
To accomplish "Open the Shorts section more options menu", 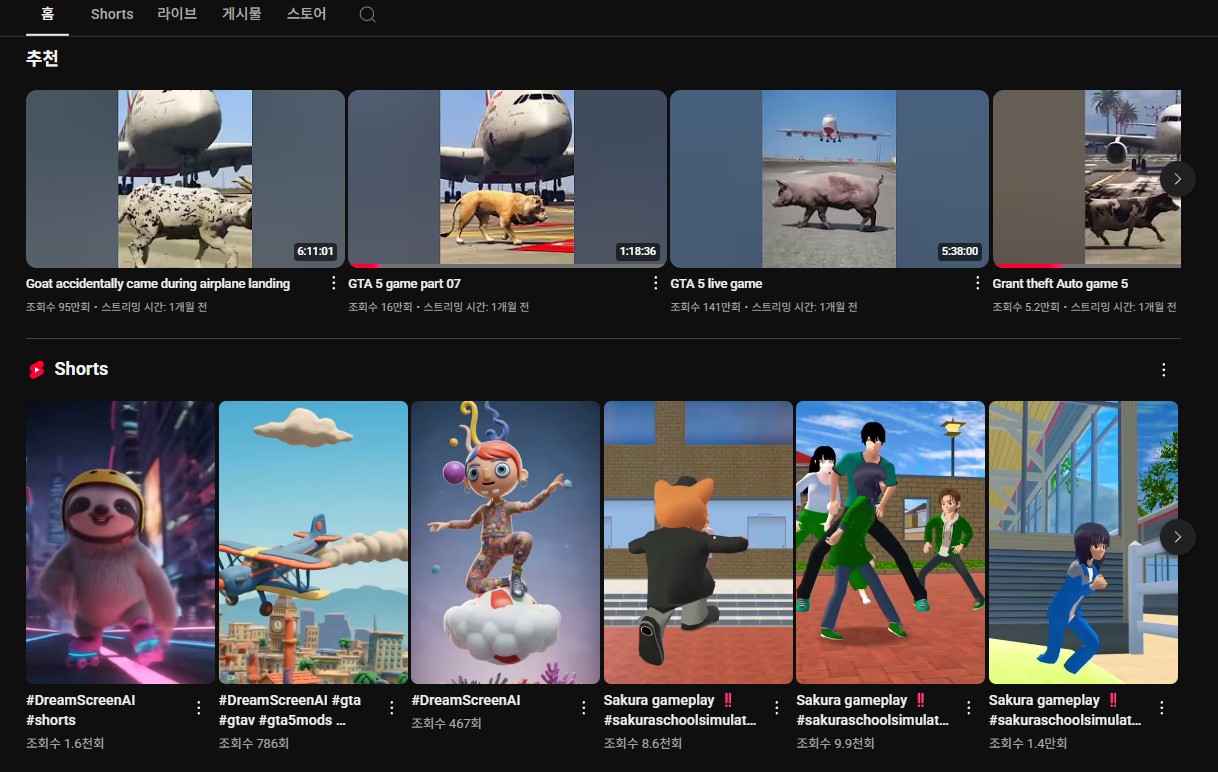I will pyautogui.click(x=1163, y=370).
